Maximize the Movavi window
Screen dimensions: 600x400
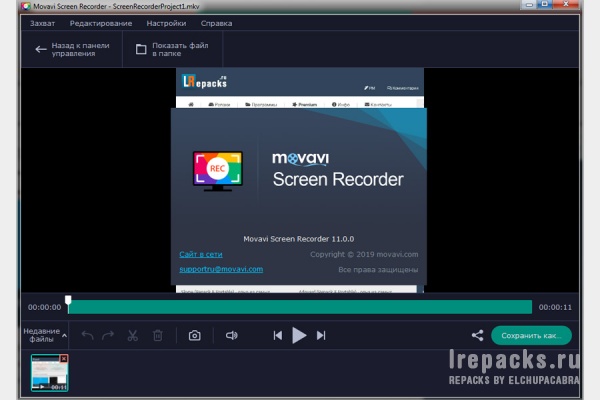pyautogui.click(x=545, y=5)
